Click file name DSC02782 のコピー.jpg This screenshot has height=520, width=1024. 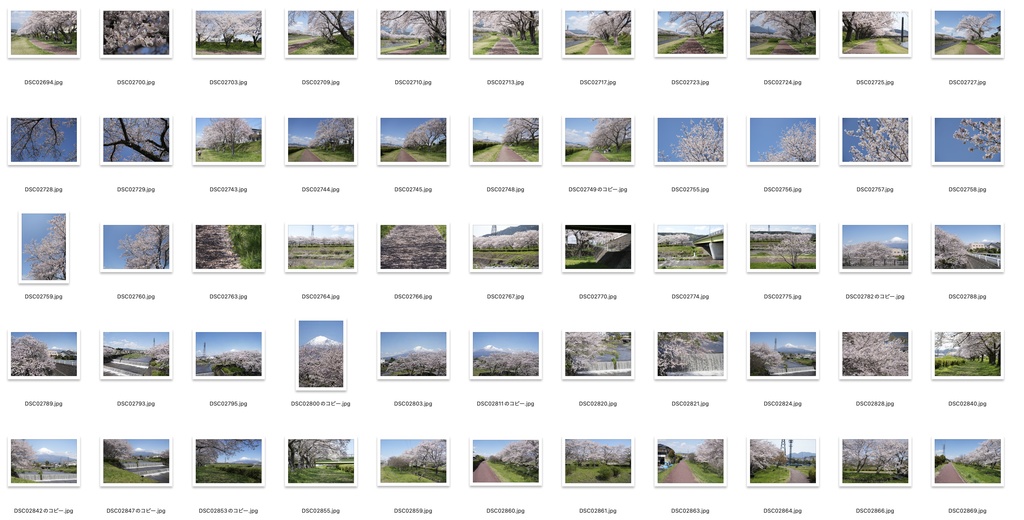click(875, 297)
